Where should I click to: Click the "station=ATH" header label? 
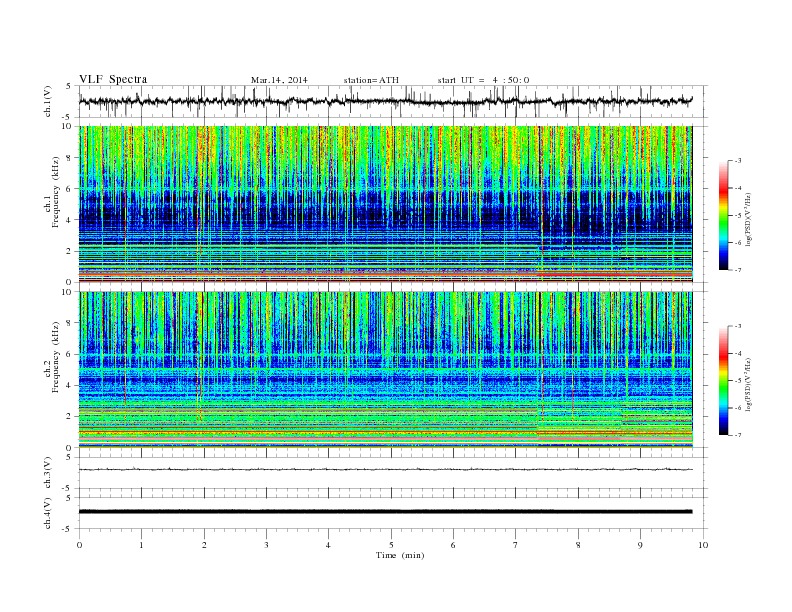tap(371, 80)
